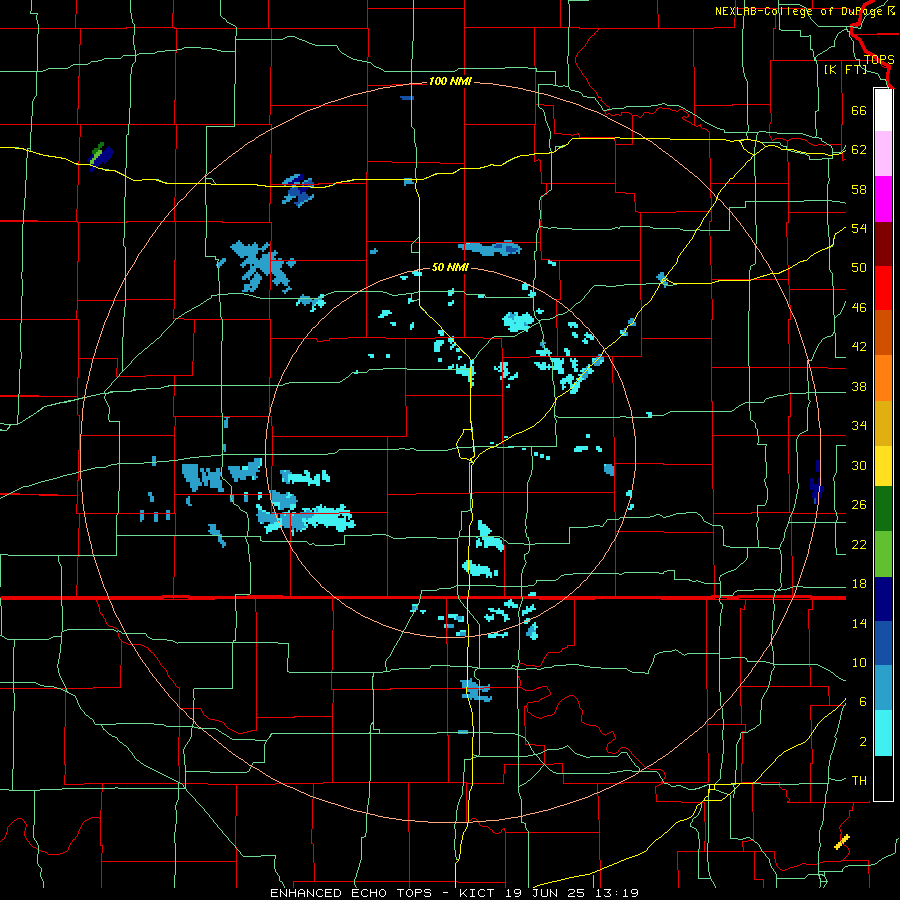
Task: Click the yellow swatch near 30
Action: [x=883, y=466]
